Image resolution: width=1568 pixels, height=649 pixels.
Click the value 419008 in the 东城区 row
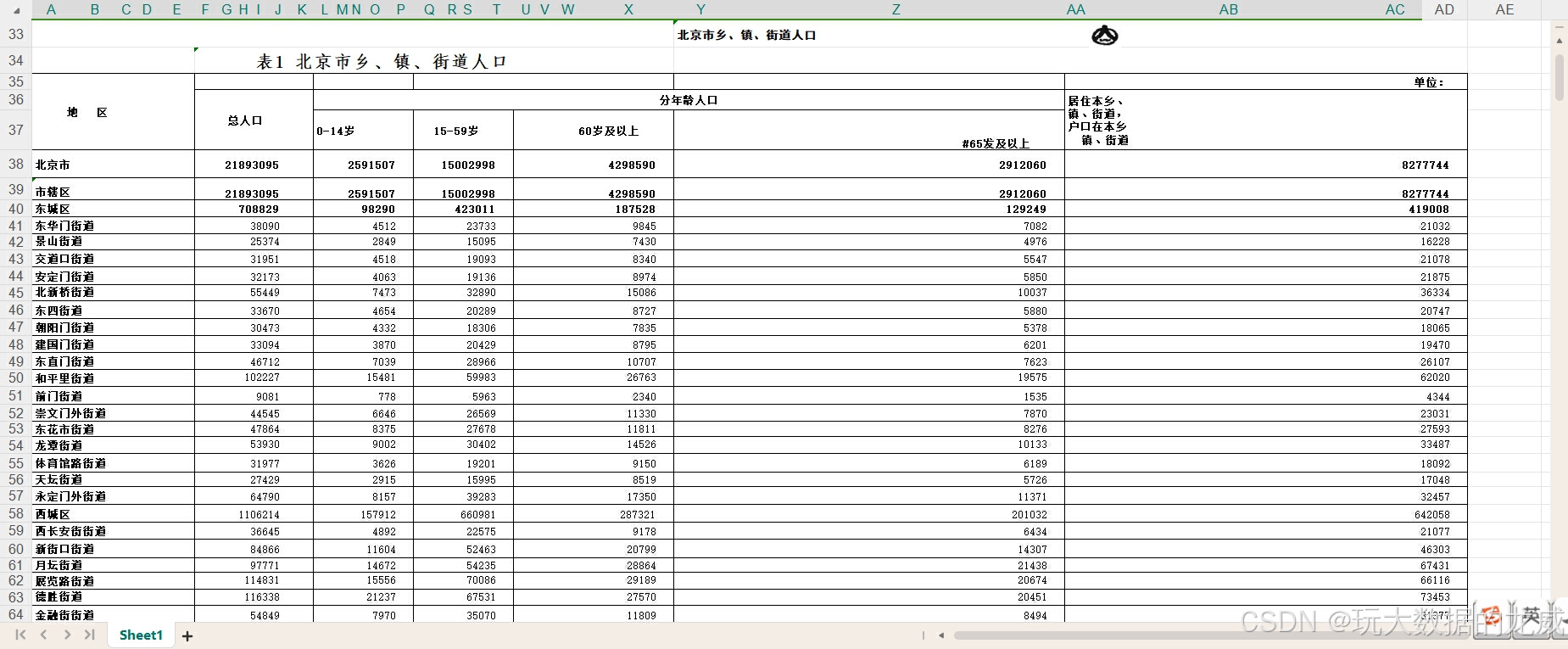click(1429, 209)
